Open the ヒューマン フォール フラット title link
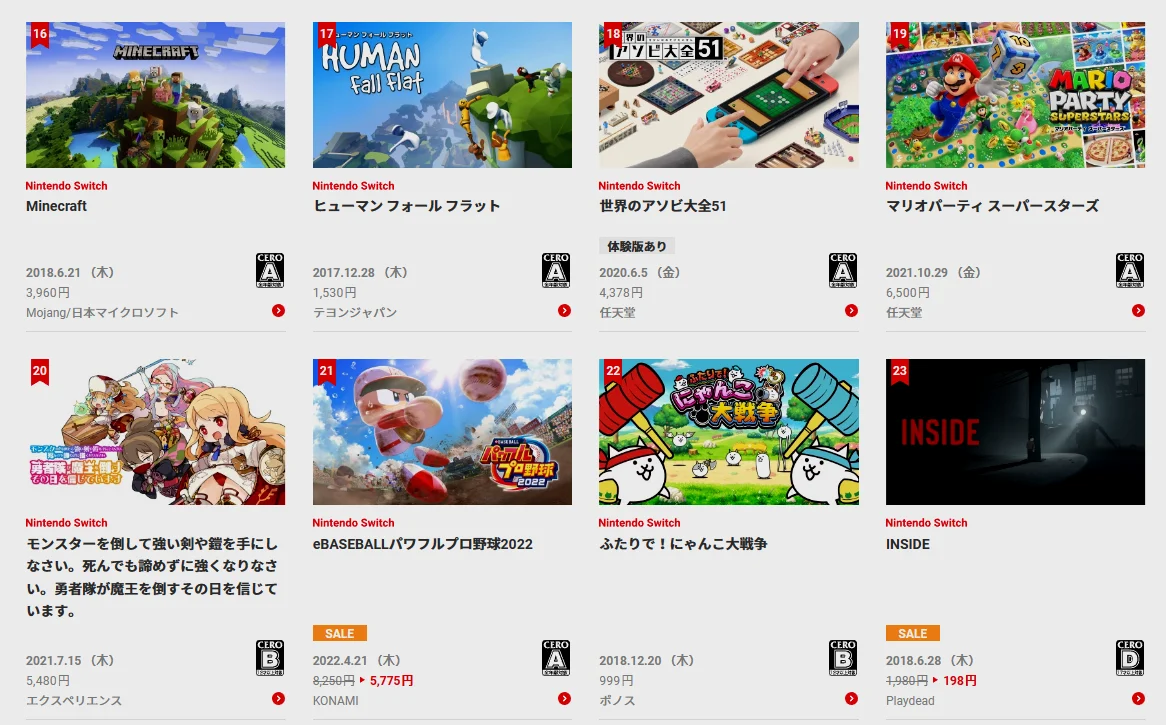 (x=407, y=206)
